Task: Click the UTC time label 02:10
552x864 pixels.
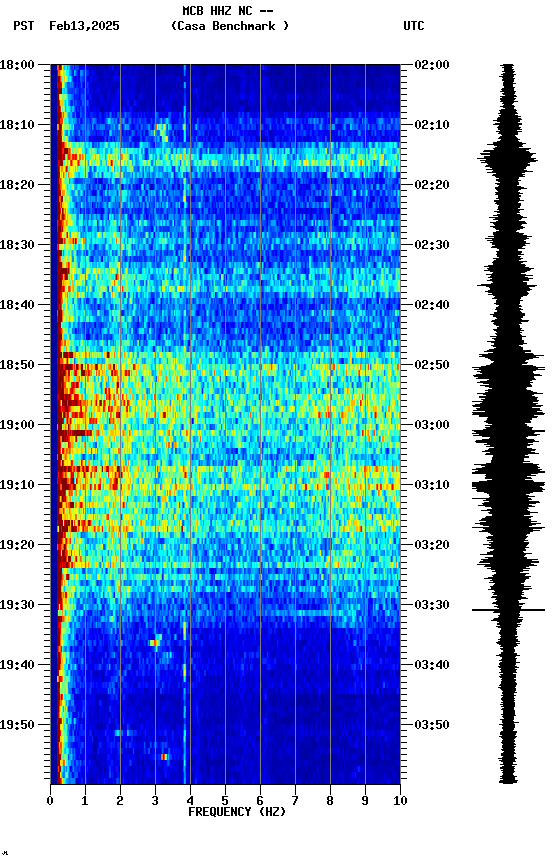Action: pyautogui.click(x=431, y=125)
